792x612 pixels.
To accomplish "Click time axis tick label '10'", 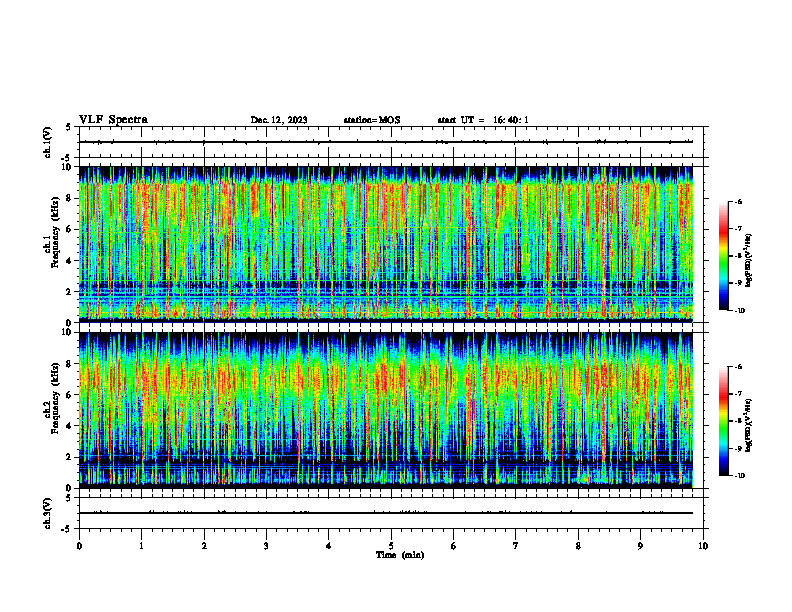I will (x=703, y=546).
